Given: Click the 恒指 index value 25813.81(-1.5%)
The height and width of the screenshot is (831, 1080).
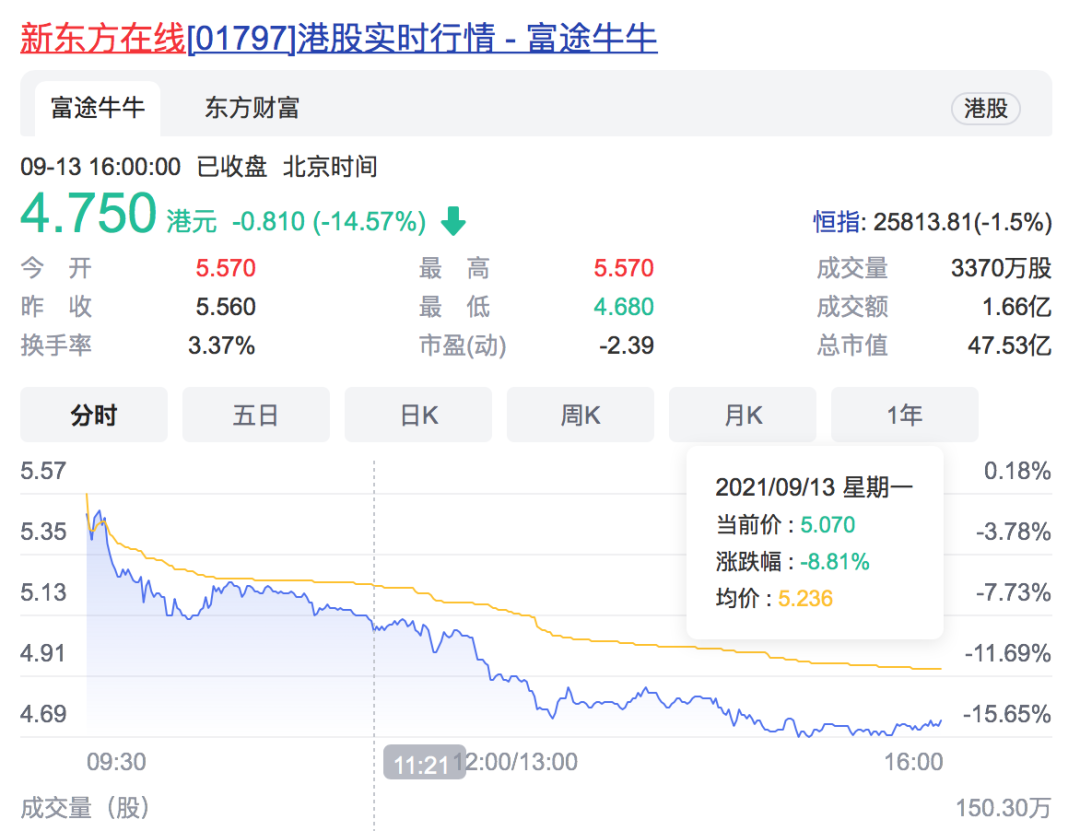Looking at the screenshot, I should [962, 222].
